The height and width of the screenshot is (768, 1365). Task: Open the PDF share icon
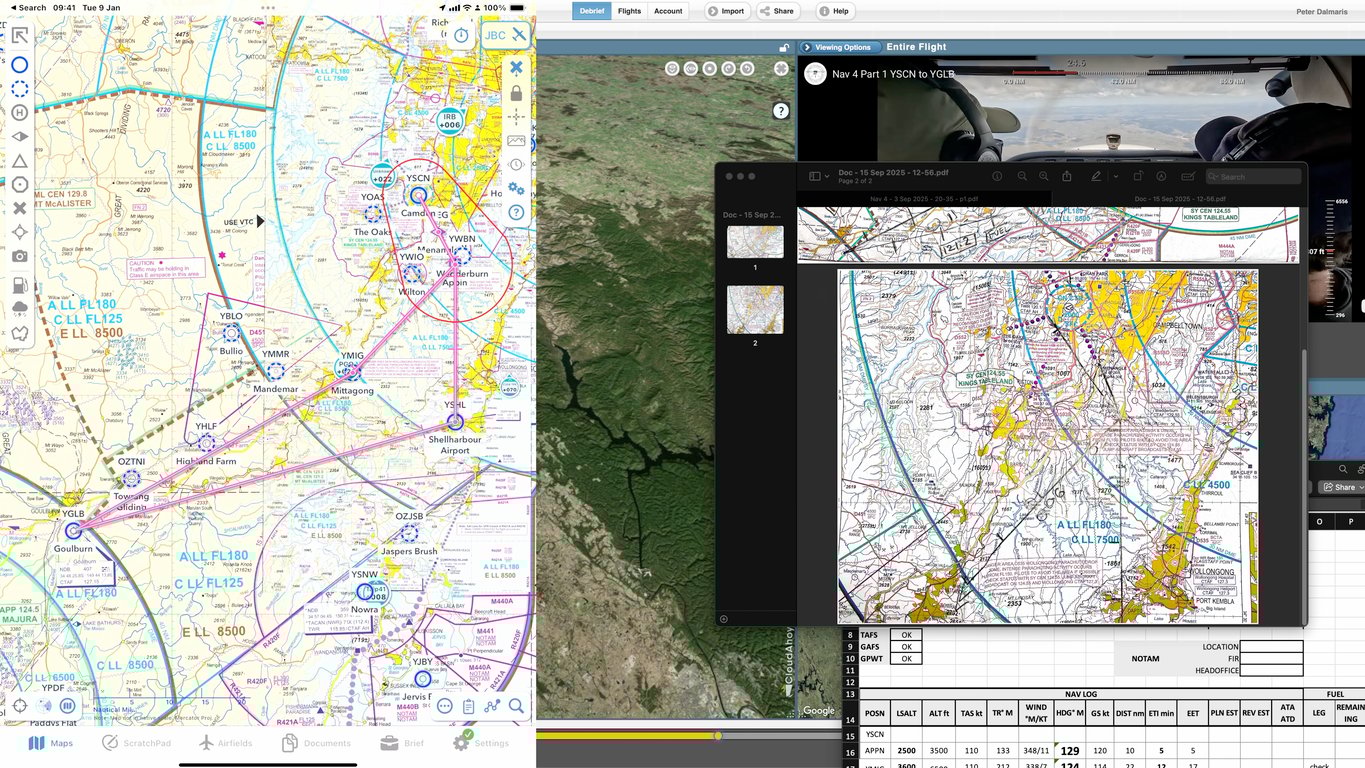tap(1067, 176)
